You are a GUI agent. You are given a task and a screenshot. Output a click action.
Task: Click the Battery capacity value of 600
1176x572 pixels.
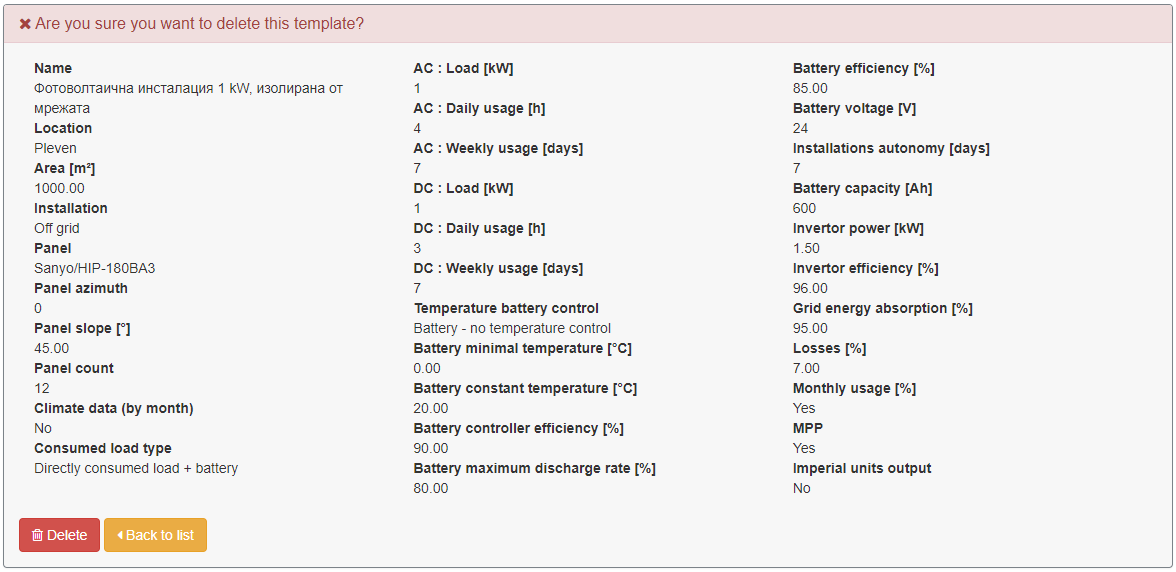[x=804, y=208]
